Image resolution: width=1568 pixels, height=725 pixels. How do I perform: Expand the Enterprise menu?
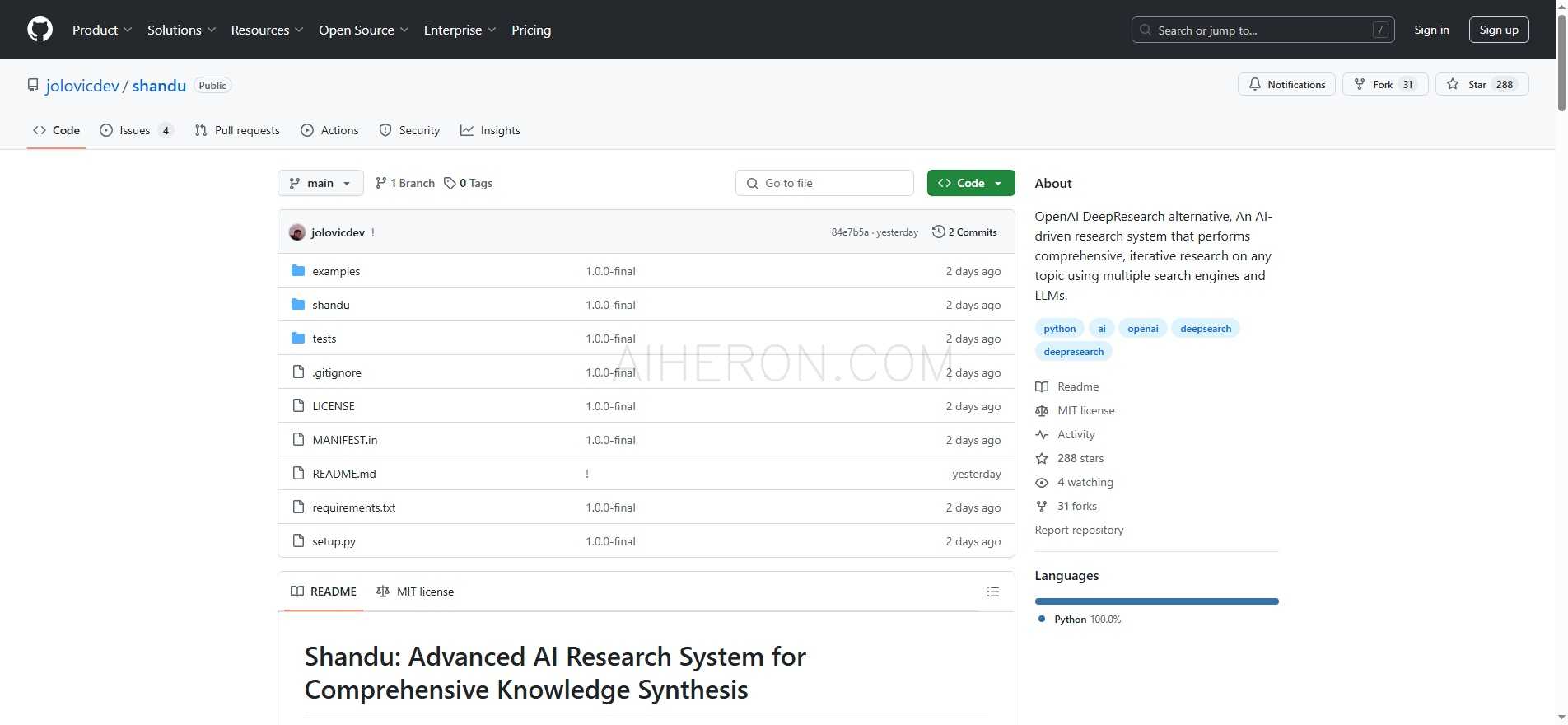click(460, 30)
